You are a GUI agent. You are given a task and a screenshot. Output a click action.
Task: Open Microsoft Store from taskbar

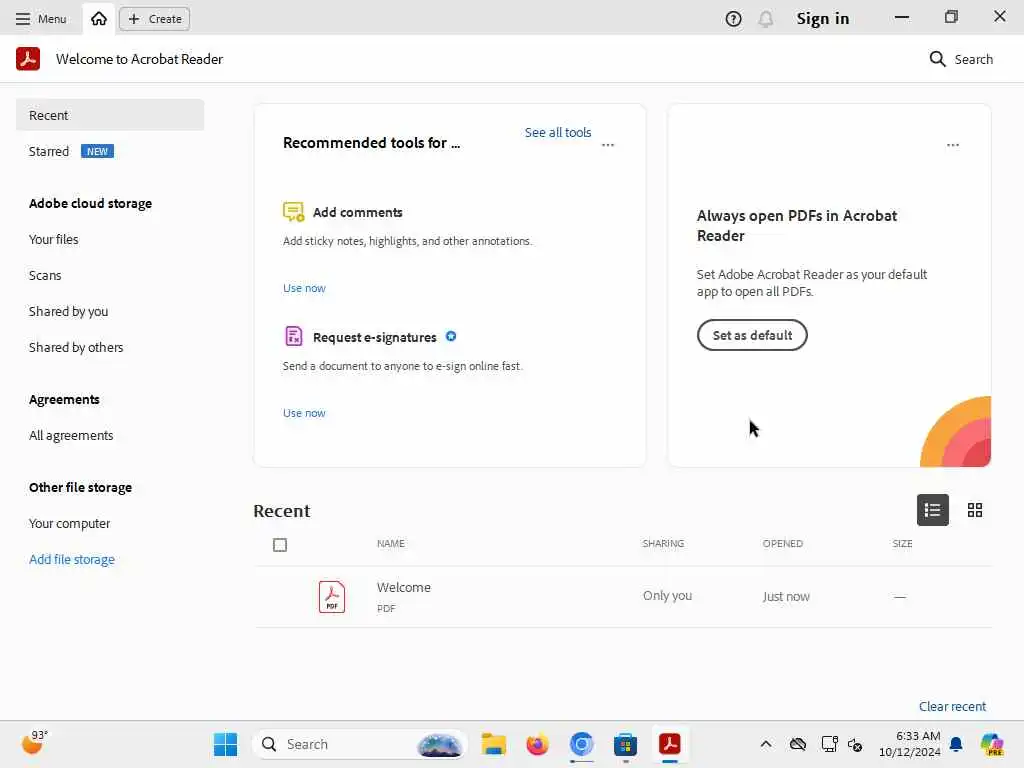tap(625, 744)
